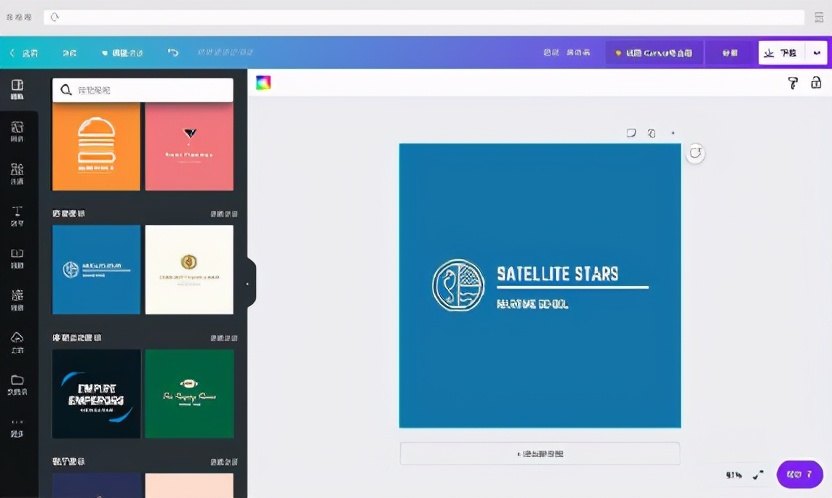Click See all for the first template category
The image size is (832, 498).
click(x=223, y=214)
